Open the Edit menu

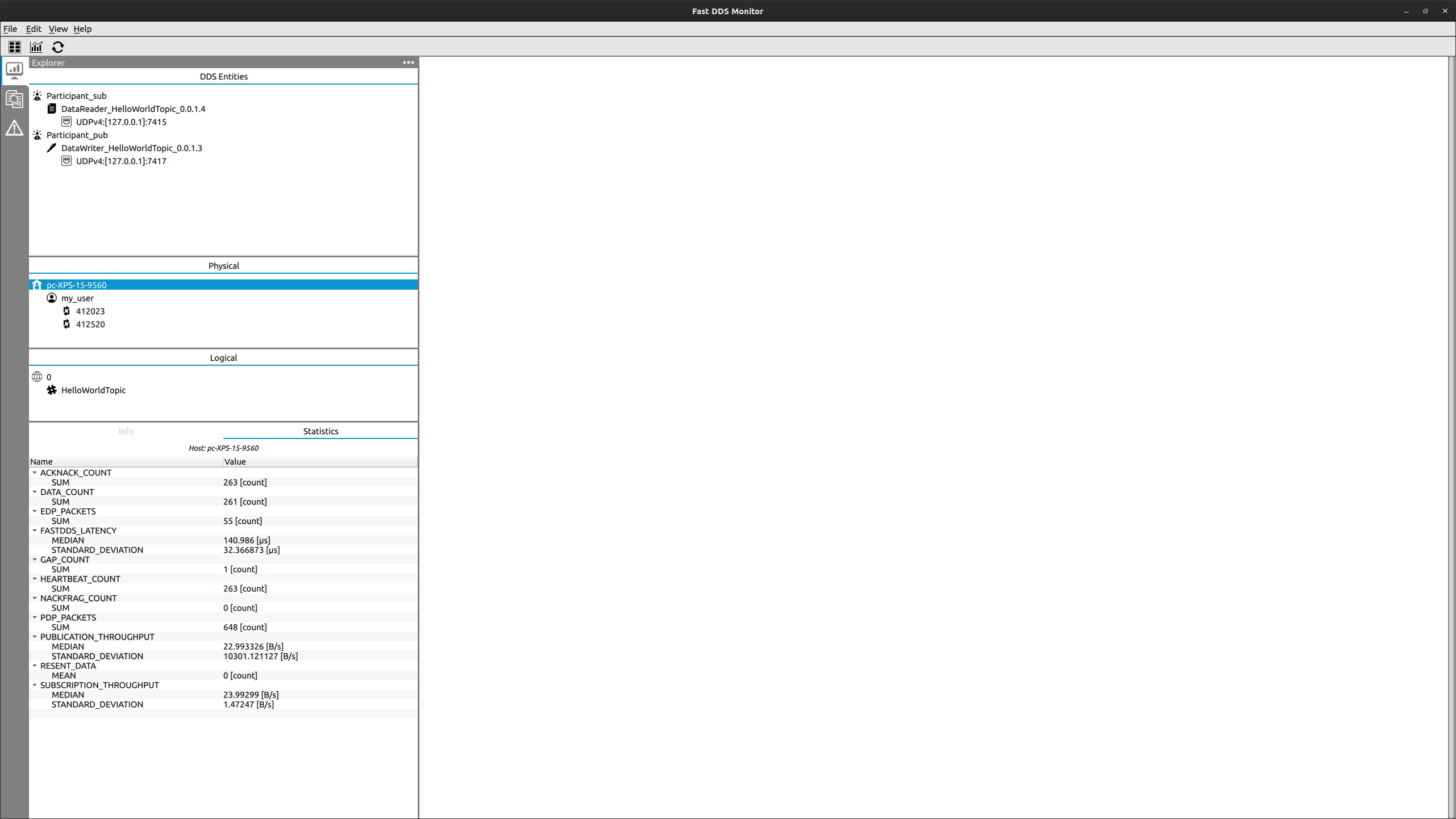click(34, 29)
